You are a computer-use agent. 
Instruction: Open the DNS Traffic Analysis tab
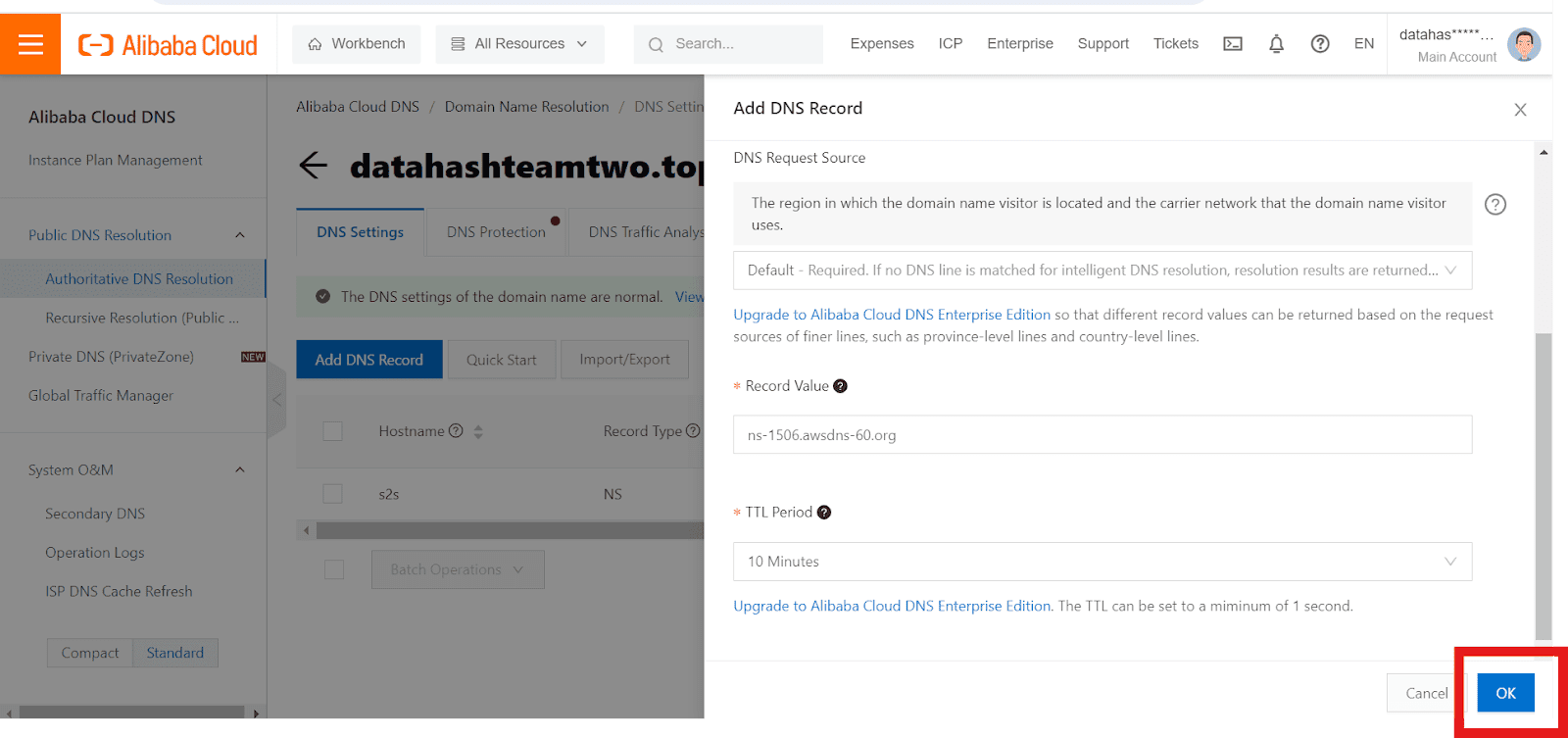[x=646, y=232]
